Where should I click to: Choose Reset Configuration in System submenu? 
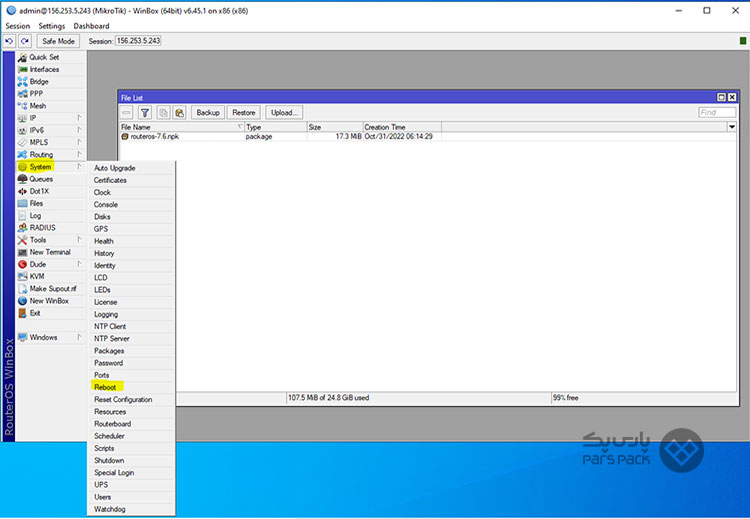(131, 399)
